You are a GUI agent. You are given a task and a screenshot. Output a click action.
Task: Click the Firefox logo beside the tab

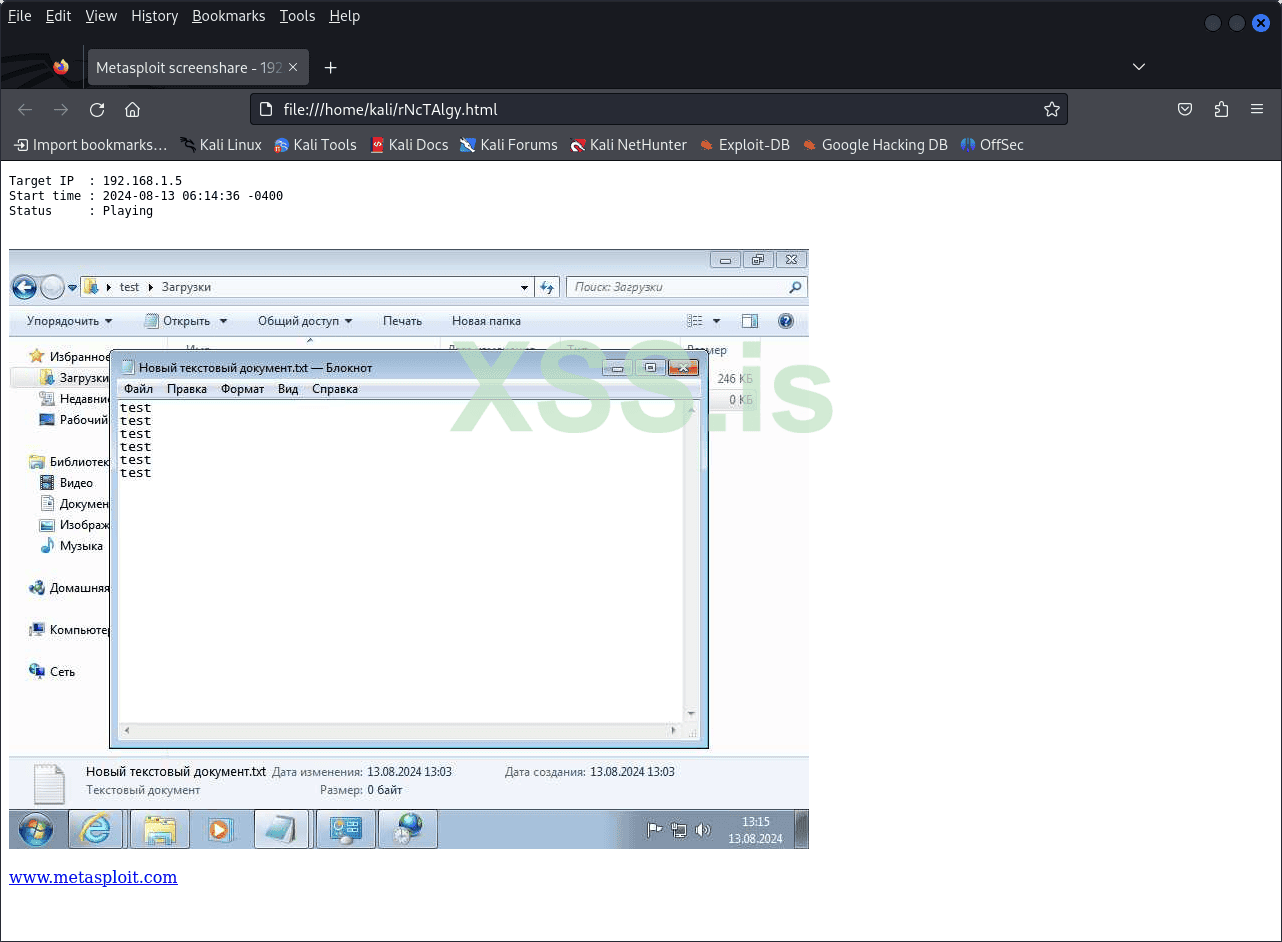tap(61, 67)
